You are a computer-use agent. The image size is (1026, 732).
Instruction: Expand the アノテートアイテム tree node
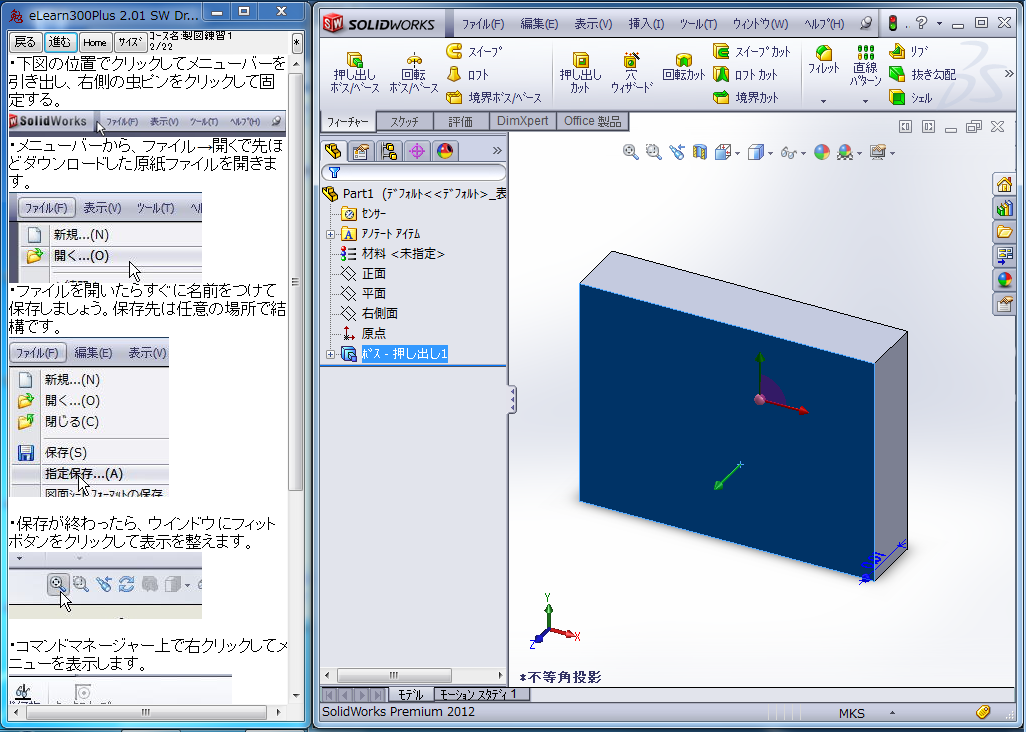[330, 234]
